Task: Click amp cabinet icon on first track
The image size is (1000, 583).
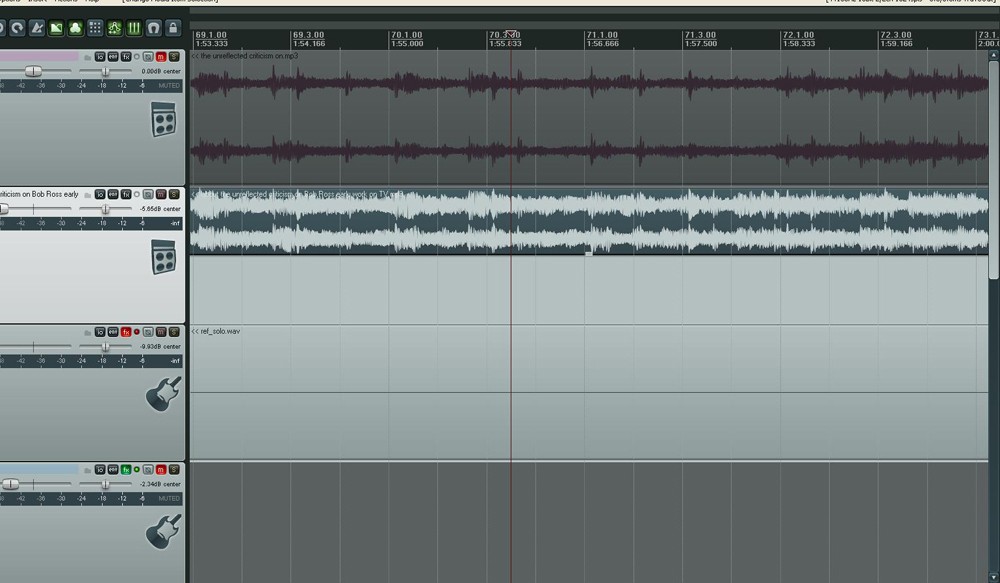Action: [x=163, y=119]
